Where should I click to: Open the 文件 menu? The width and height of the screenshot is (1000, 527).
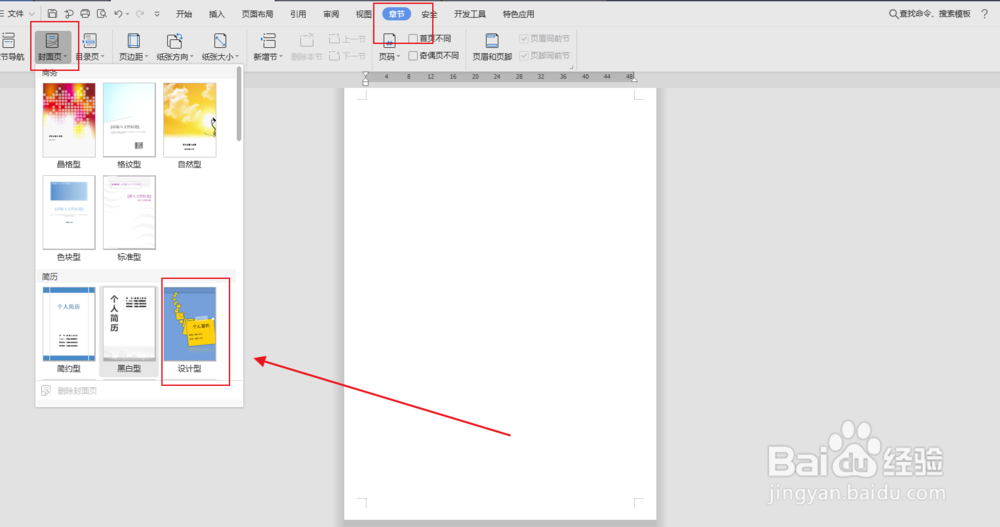(x=16, y=13)
